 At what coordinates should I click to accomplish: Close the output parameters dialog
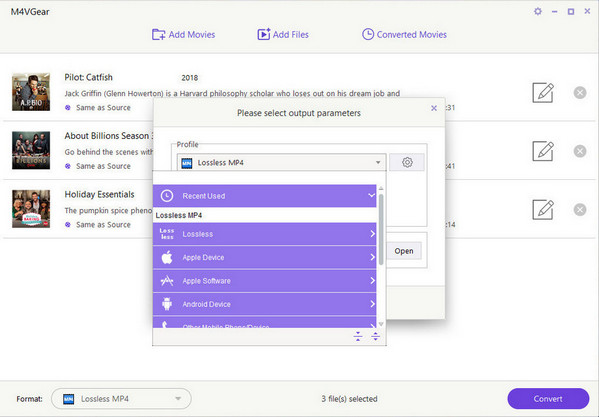434,108
